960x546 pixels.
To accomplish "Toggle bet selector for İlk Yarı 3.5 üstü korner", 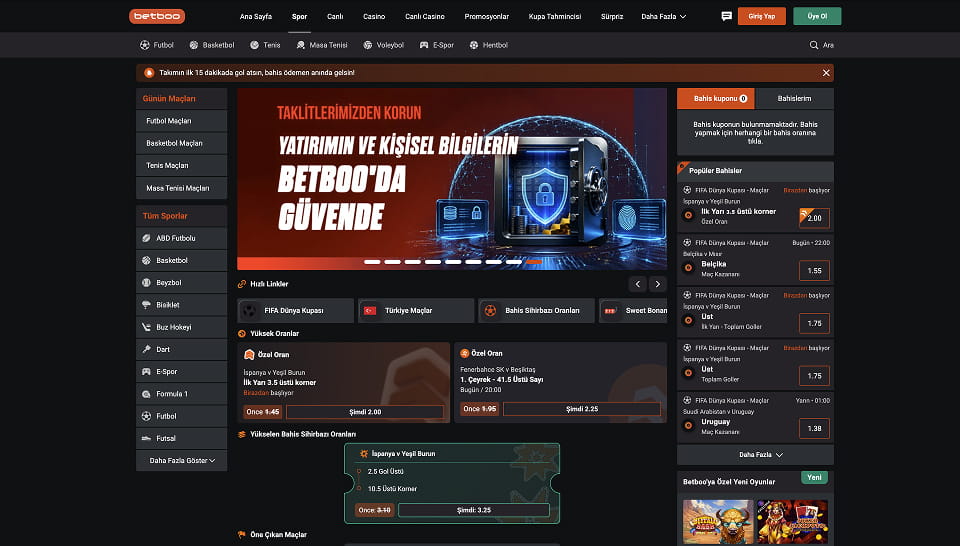I will [x=688, y=215].
